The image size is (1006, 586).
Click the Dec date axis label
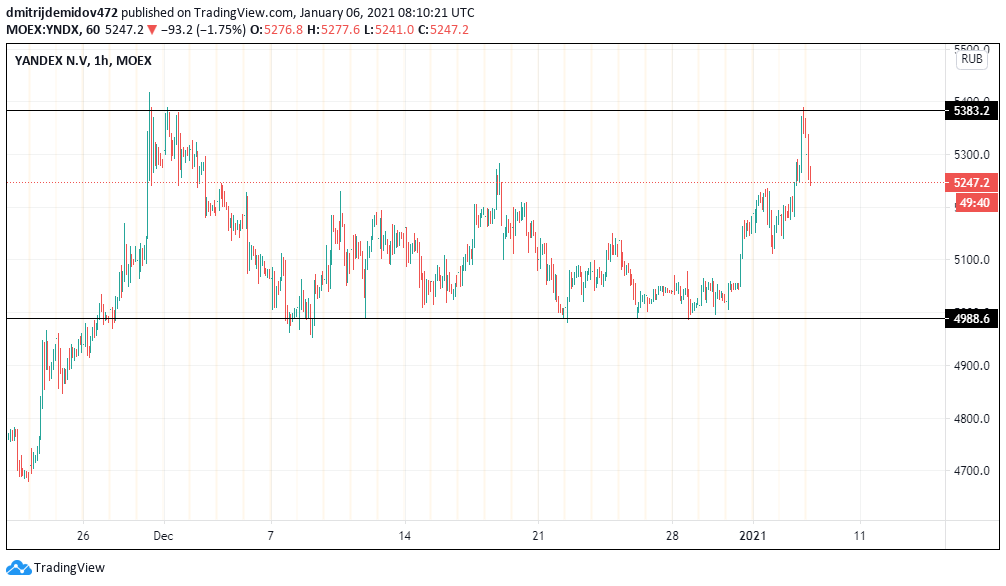164,535
